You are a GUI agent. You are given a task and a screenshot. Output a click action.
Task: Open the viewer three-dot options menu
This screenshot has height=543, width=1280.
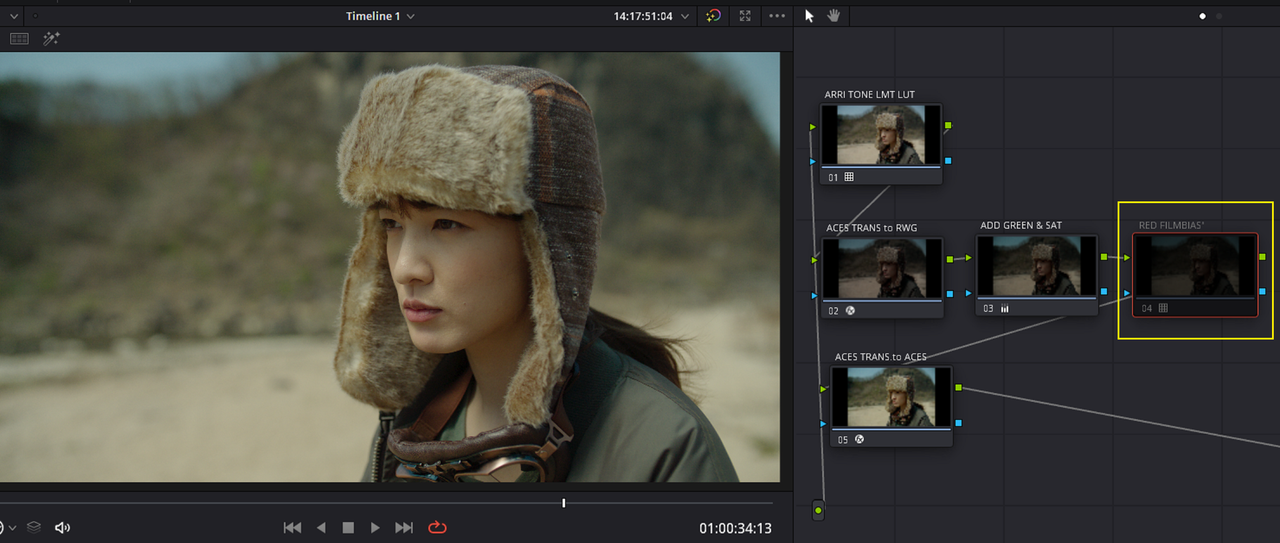(x=777, y=16)
